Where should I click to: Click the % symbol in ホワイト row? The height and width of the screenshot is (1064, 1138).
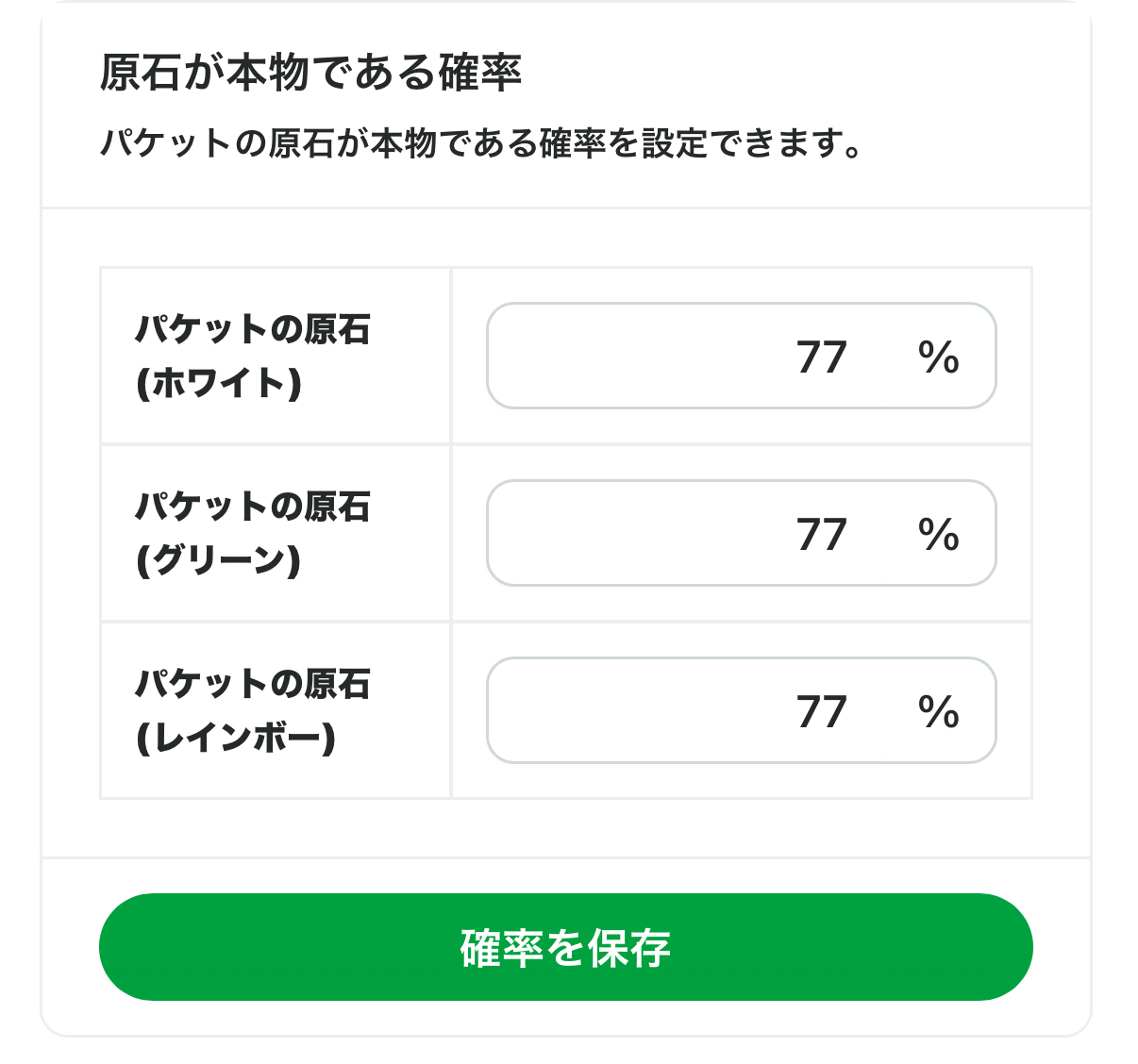(x=938, y=357)
